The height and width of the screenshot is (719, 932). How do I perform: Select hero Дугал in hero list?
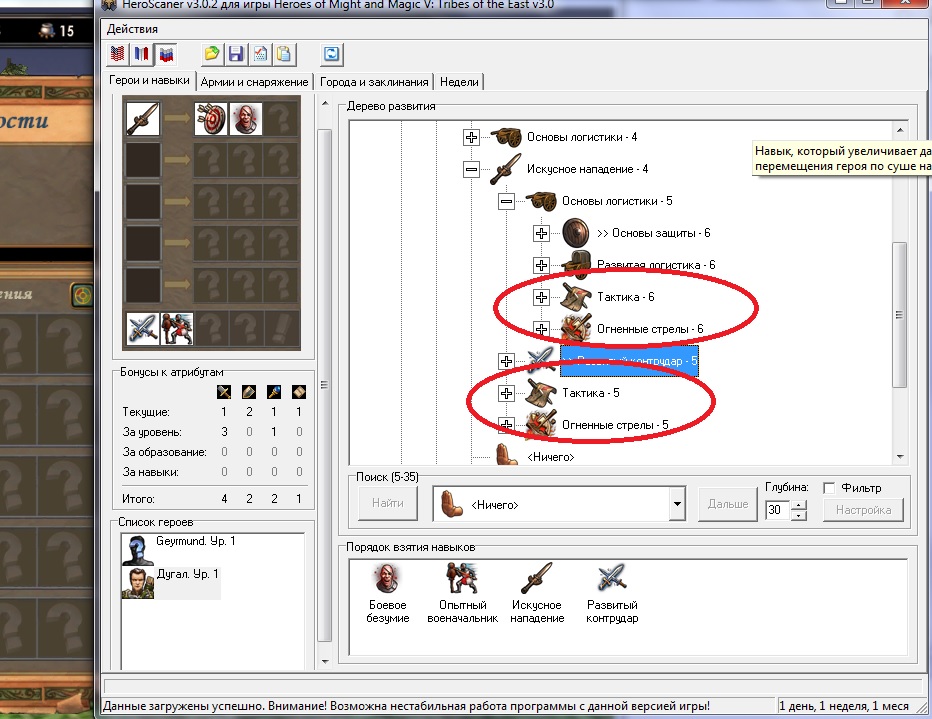coord(171,582)
